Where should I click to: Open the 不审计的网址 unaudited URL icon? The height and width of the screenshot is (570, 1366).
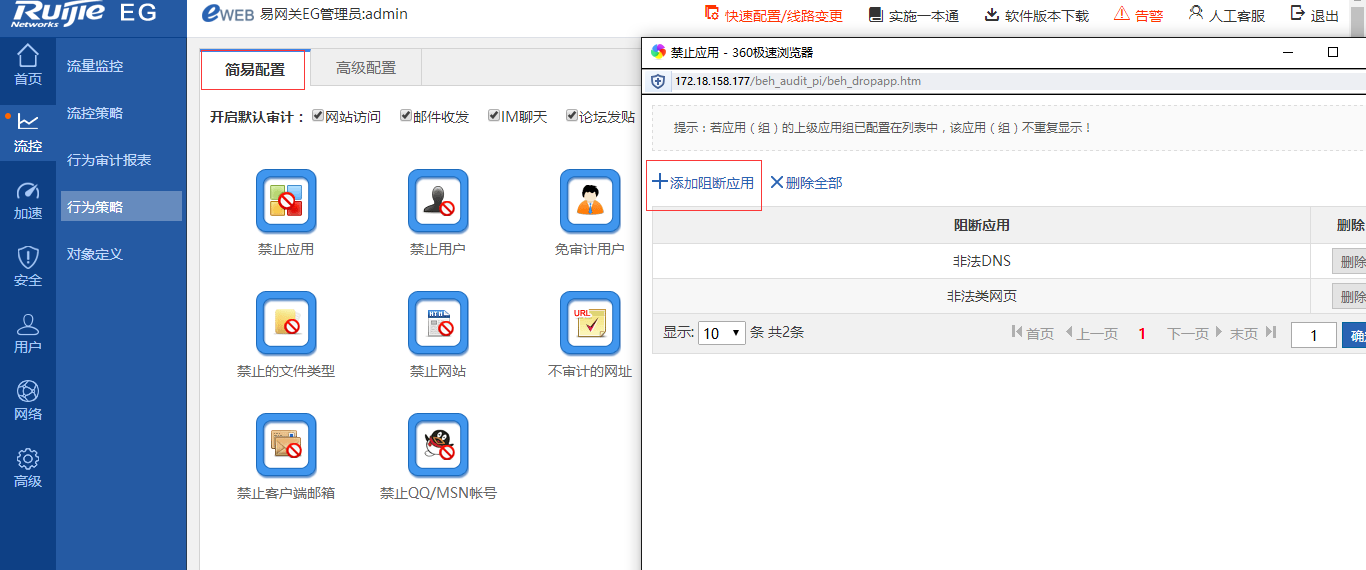590,323
